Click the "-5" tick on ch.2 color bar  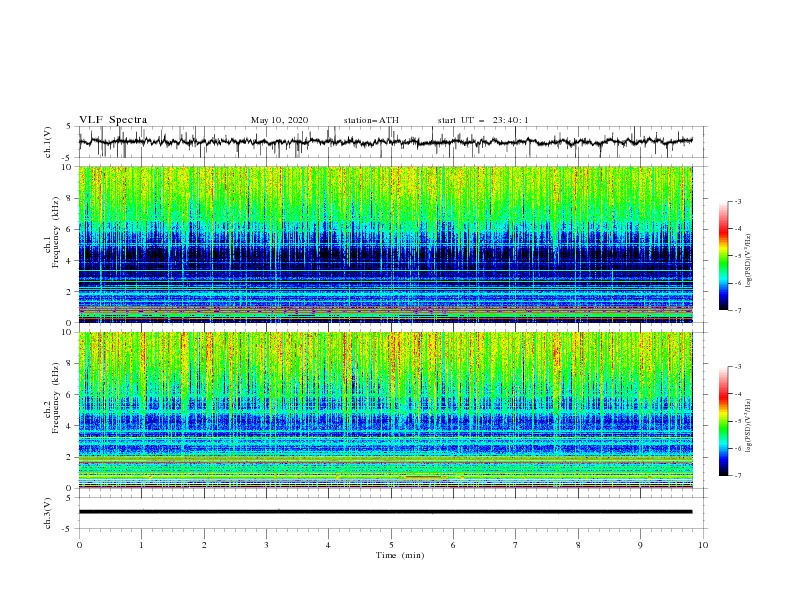pos(737,421)
